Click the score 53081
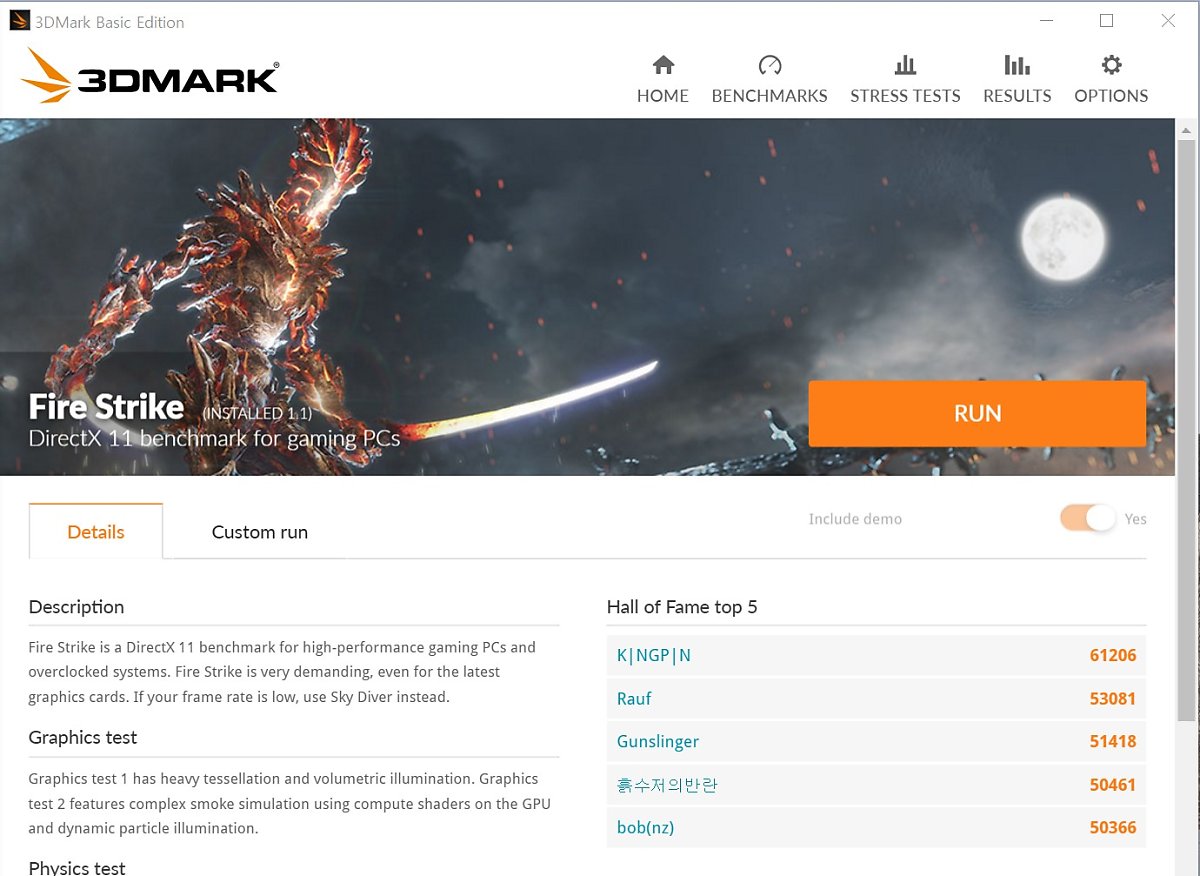Screen dimensions: 1200x876 [x=1113, y=698]
